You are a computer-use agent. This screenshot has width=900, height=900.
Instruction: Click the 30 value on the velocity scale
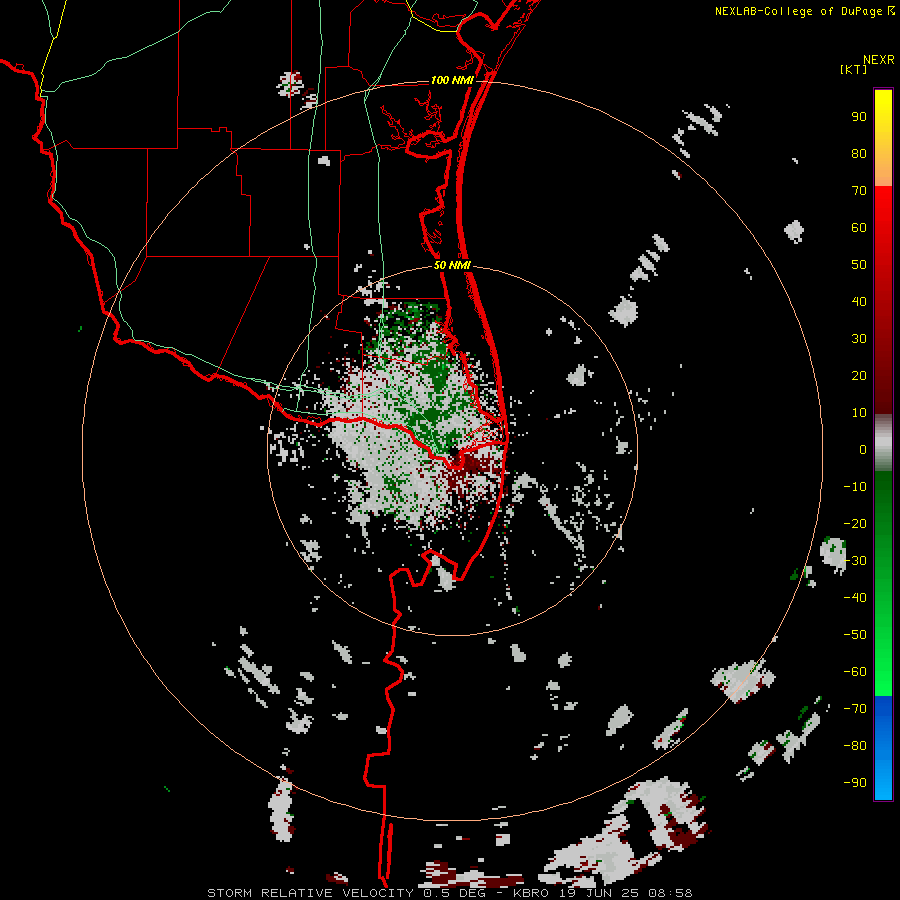(x=859, y=339)
